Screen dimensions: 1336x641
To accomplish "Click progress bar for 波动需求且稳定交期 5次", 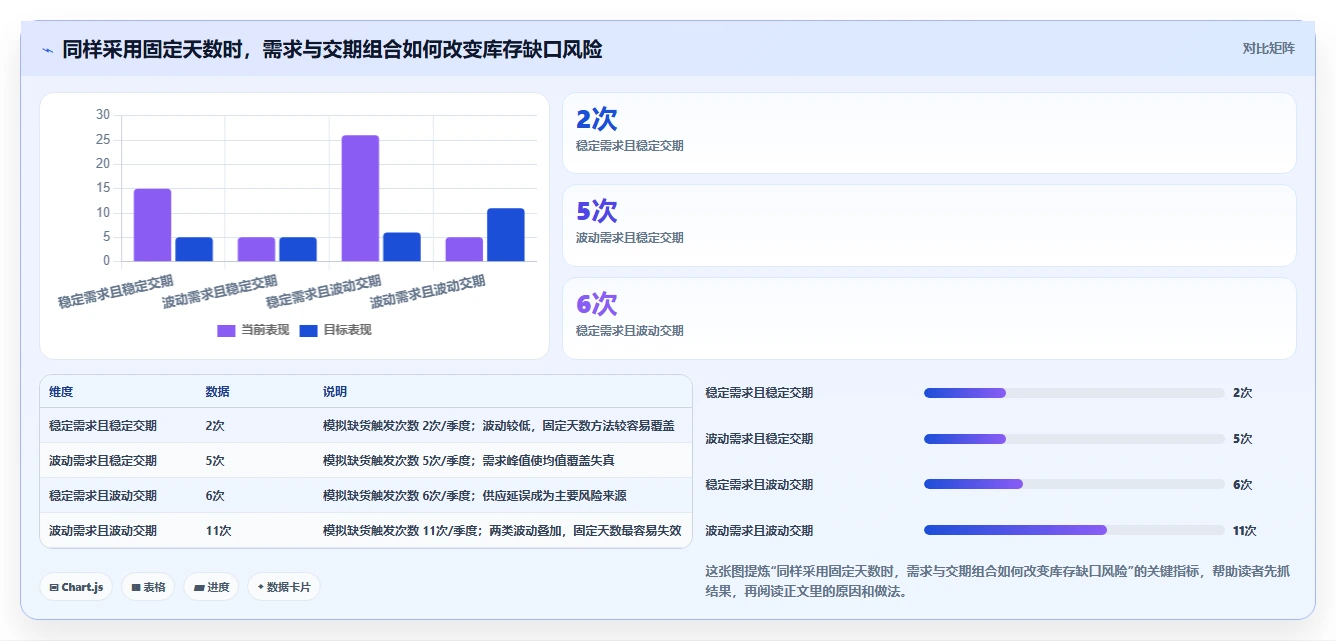I will tap(1074, 439).
